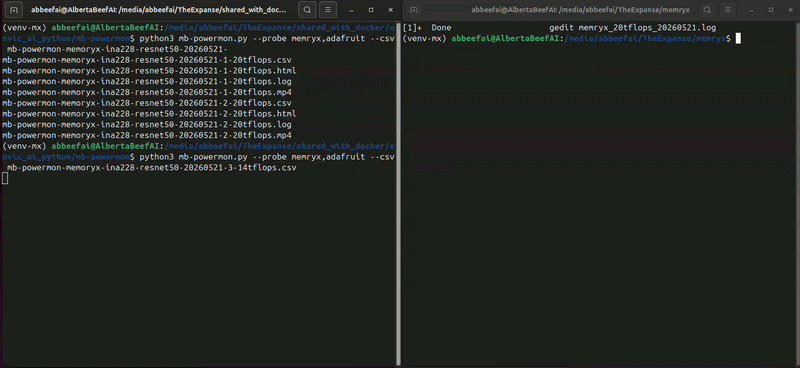
Task: Maximize the right memryx terminal window
Action: (771, 9)
